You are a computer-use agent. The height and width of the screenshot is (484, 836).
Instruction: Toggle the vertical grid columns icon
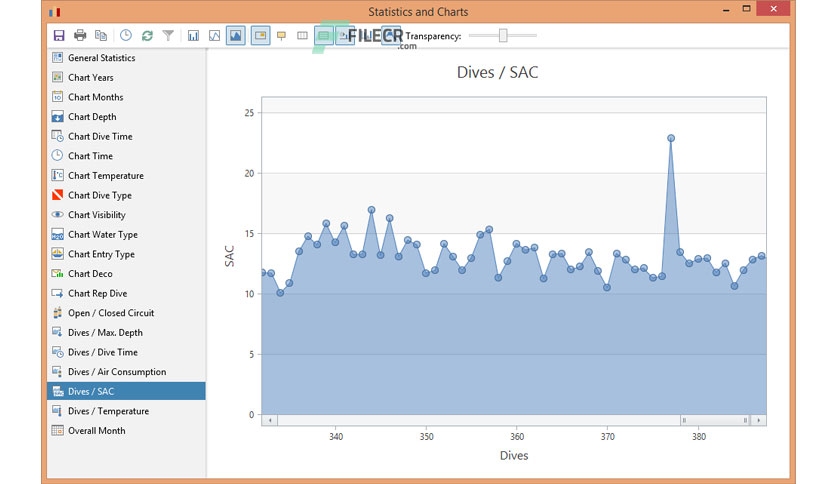(302, 36)
